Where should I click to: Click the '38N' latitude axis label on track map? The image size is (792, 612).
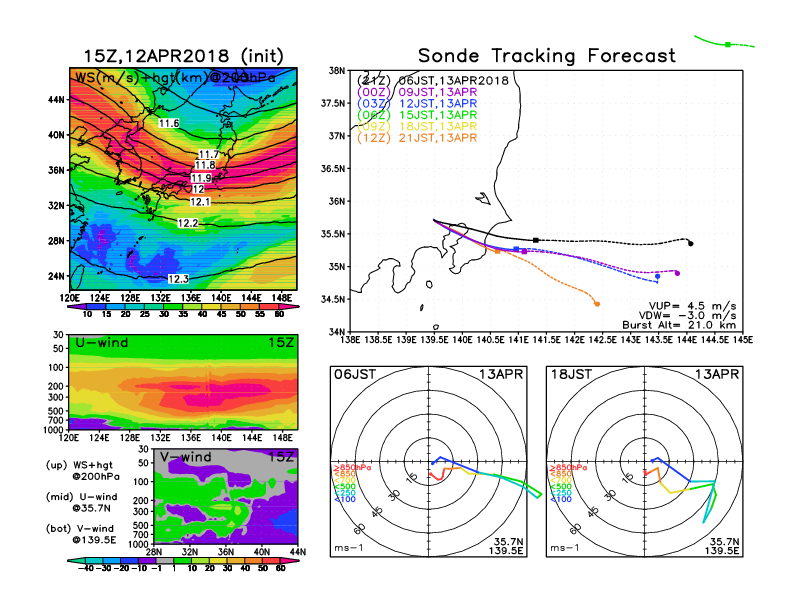click(337, 71)
